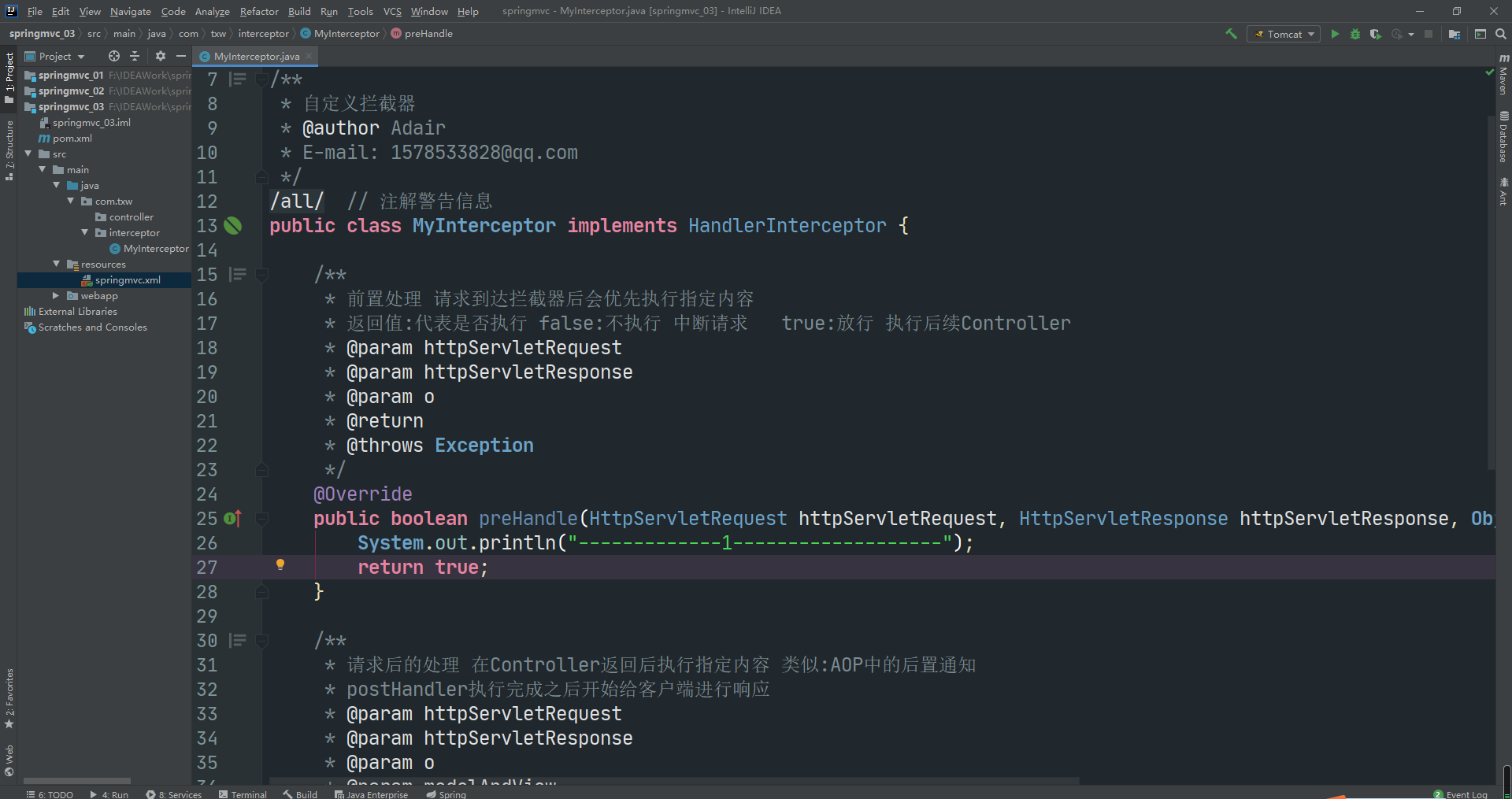Open Run Anything icon
The height and width of the screenshot is (799, 1512).
pyautogui.click(x=1480, y=34)
